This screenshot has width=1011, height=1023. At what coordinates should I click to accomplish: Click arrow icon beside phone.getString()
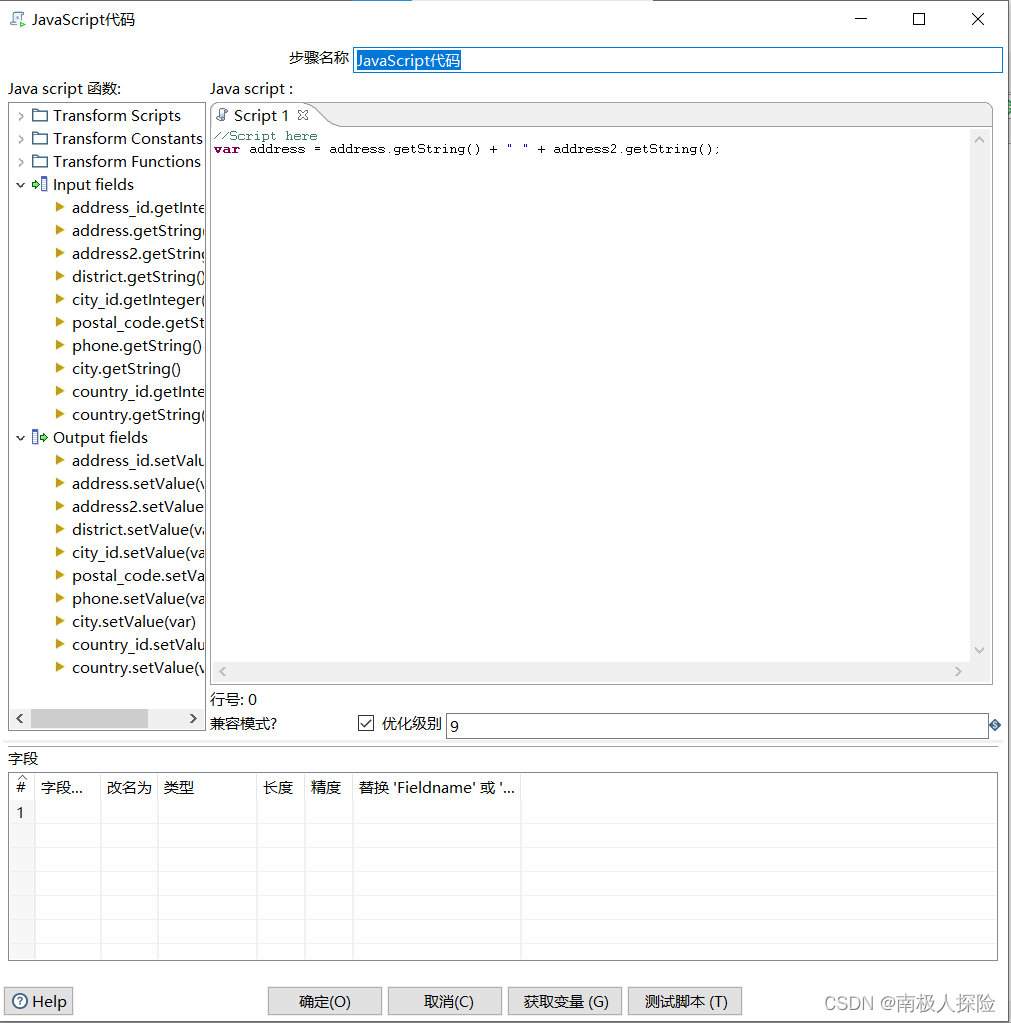(x=60, y=345)
